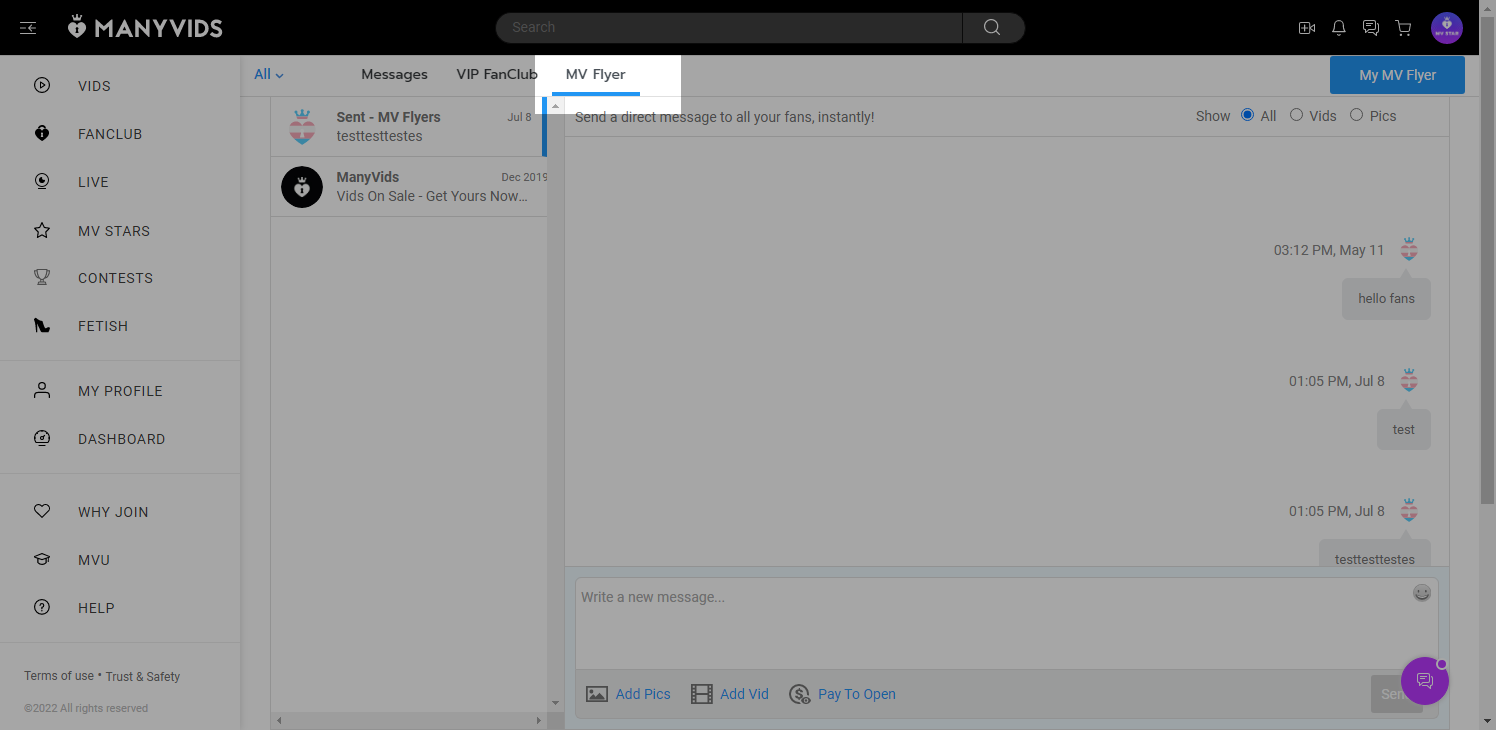Click the My MV Flyer button

[x=1397, y=75]
